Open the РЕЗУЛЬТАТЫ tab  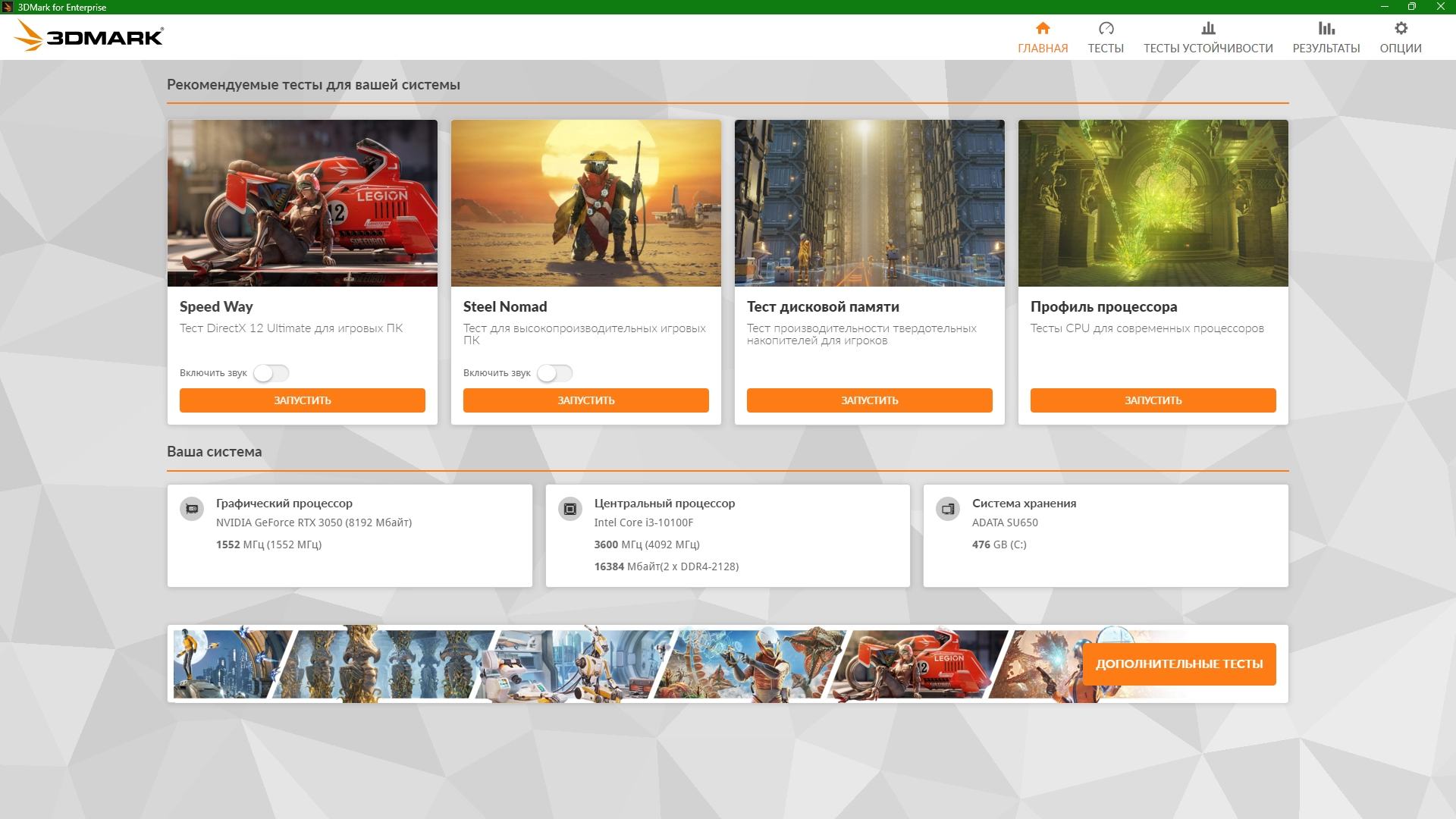pos(1326,48)
